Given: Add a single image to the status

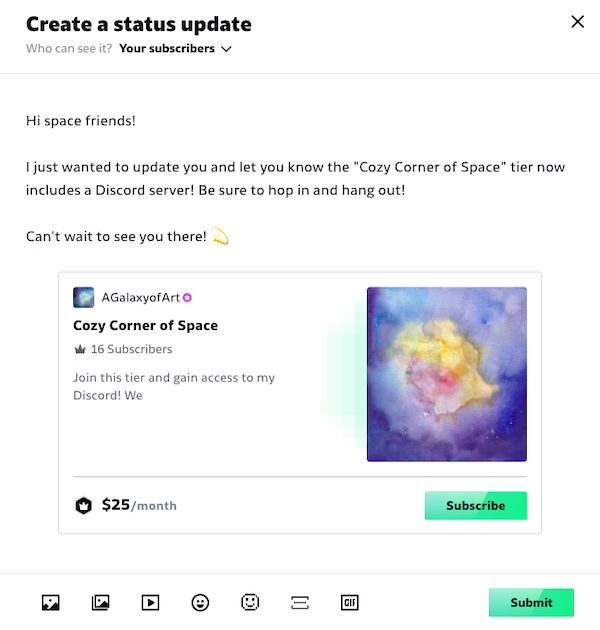Looking at the screenshot, I should click(51, 602).
